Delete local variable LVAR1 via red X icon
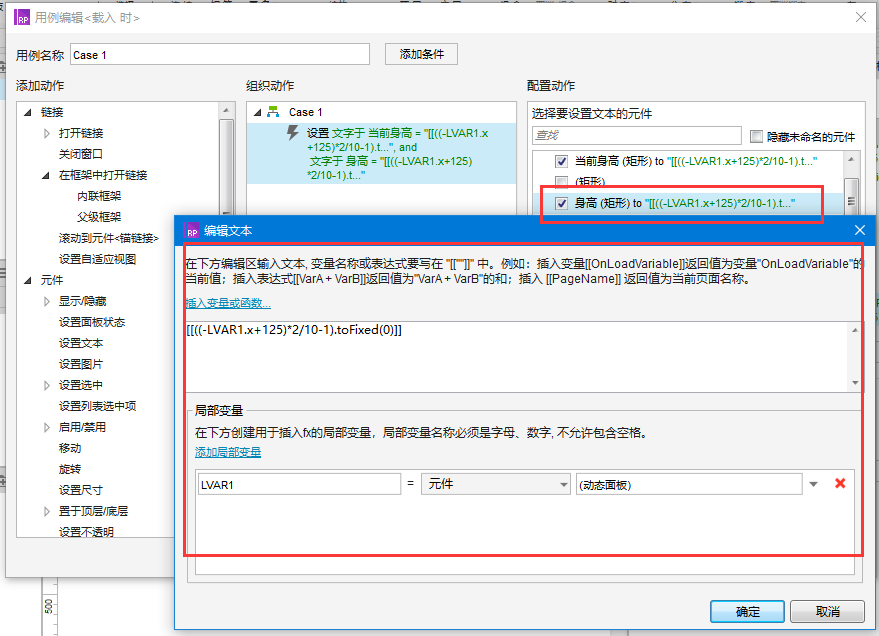 (839, 483)
